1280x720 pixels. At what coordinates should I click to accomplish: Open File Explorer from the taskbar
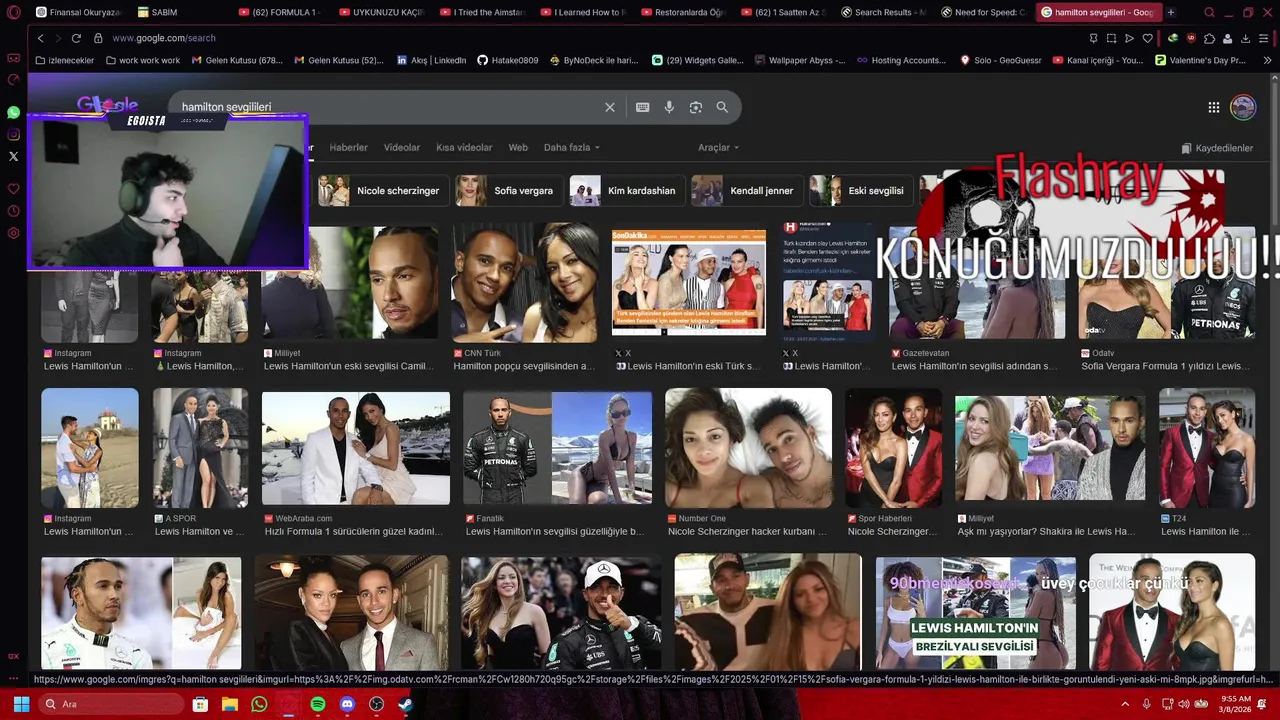coord(230,704)
